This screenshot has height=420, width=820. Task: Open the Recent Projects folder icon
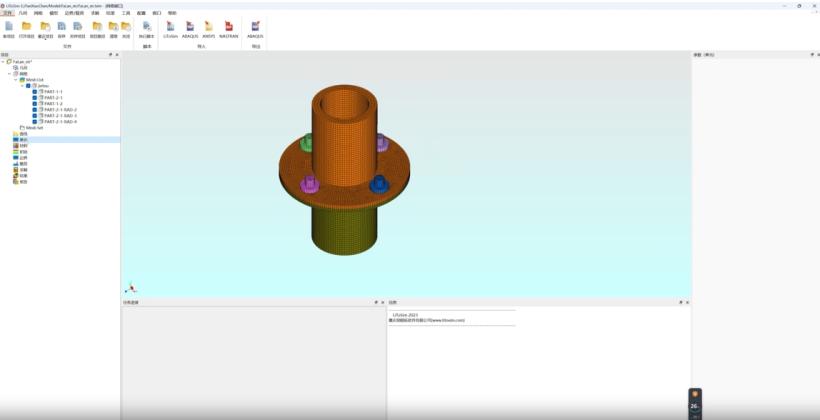tap(45, 27)
